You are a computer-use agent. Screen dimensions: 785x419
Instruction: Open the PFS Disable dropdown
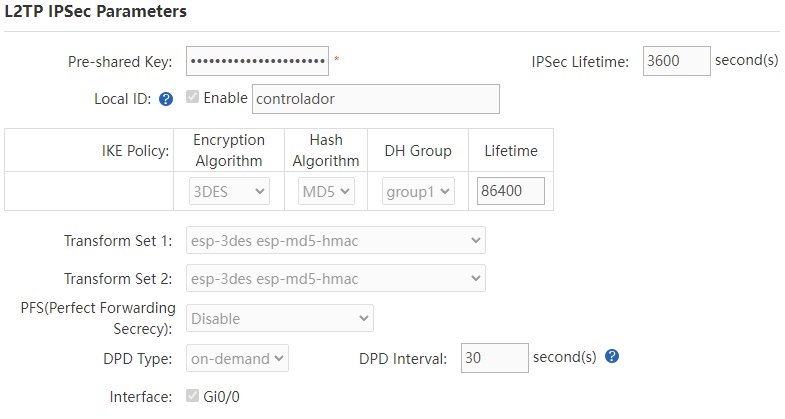(280, 319)
